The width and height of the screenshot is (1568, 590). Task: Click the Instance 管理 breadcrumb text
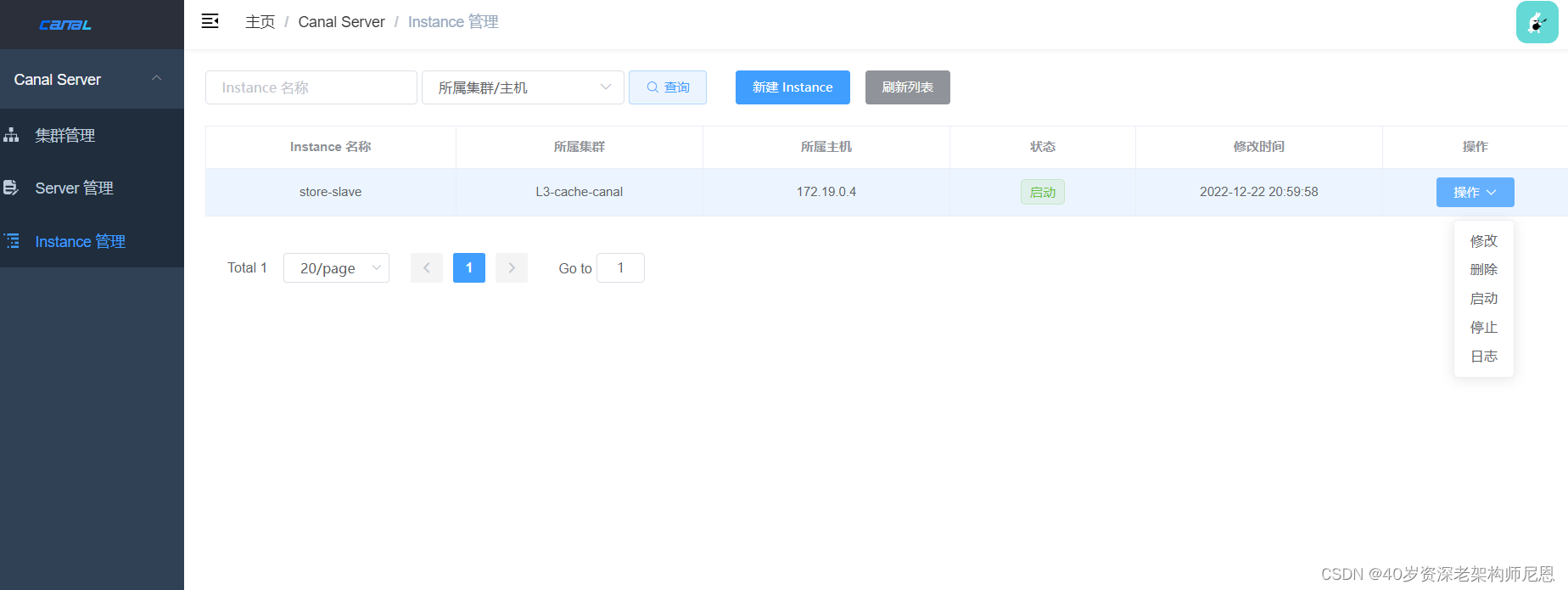[x=453, y=22]
